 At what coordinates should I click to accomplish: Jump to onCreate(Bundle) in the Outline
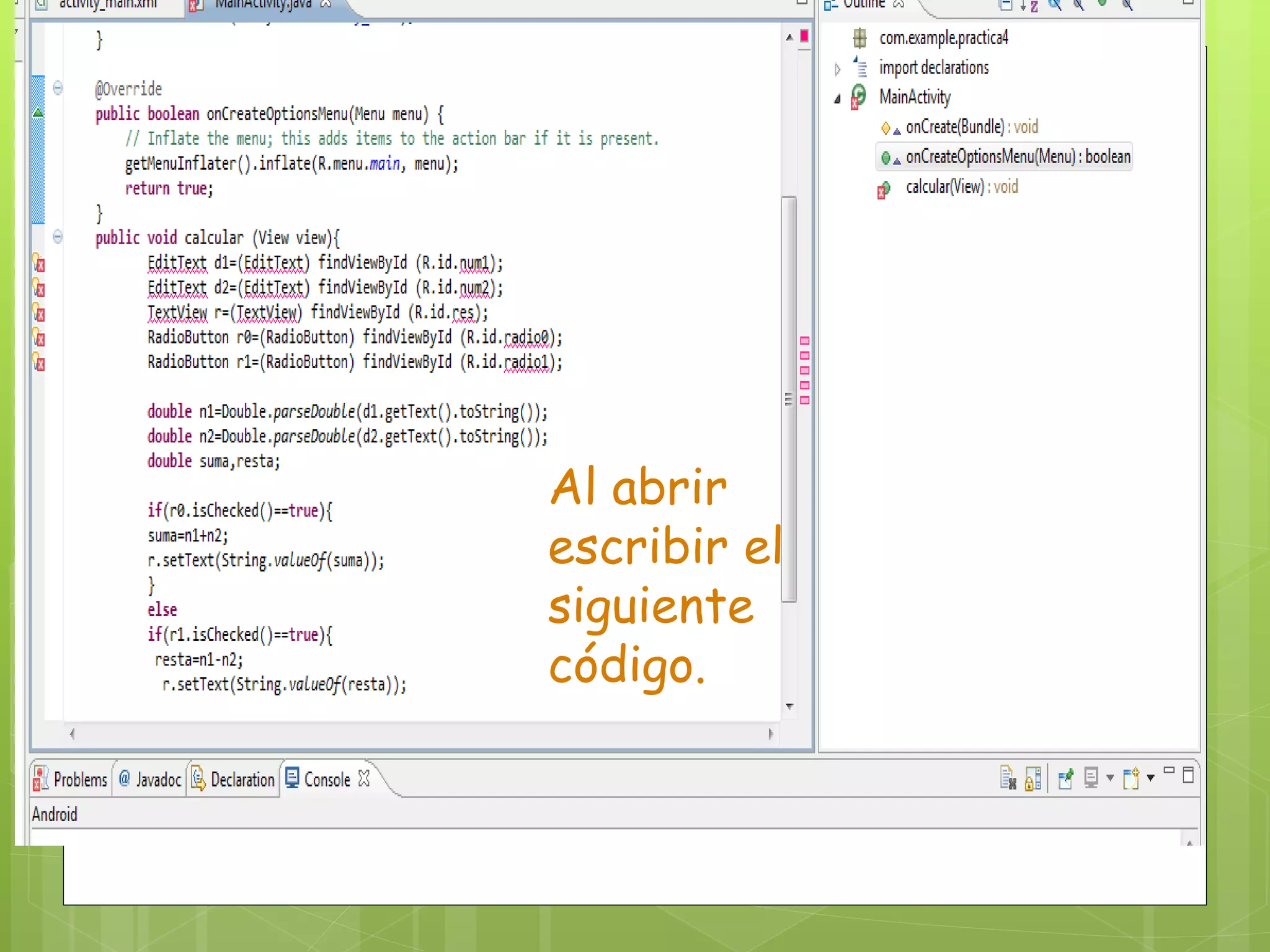tap(972, 127)
